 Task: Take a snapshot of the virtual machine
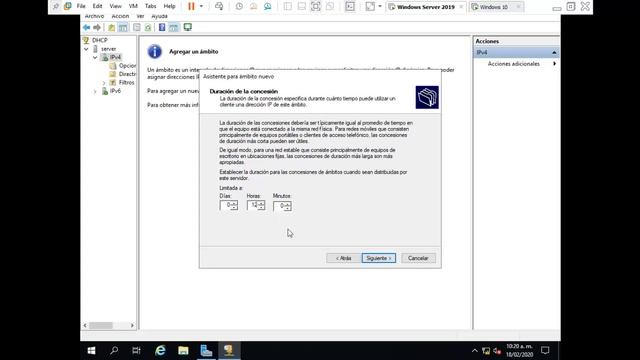pos(239,6)
